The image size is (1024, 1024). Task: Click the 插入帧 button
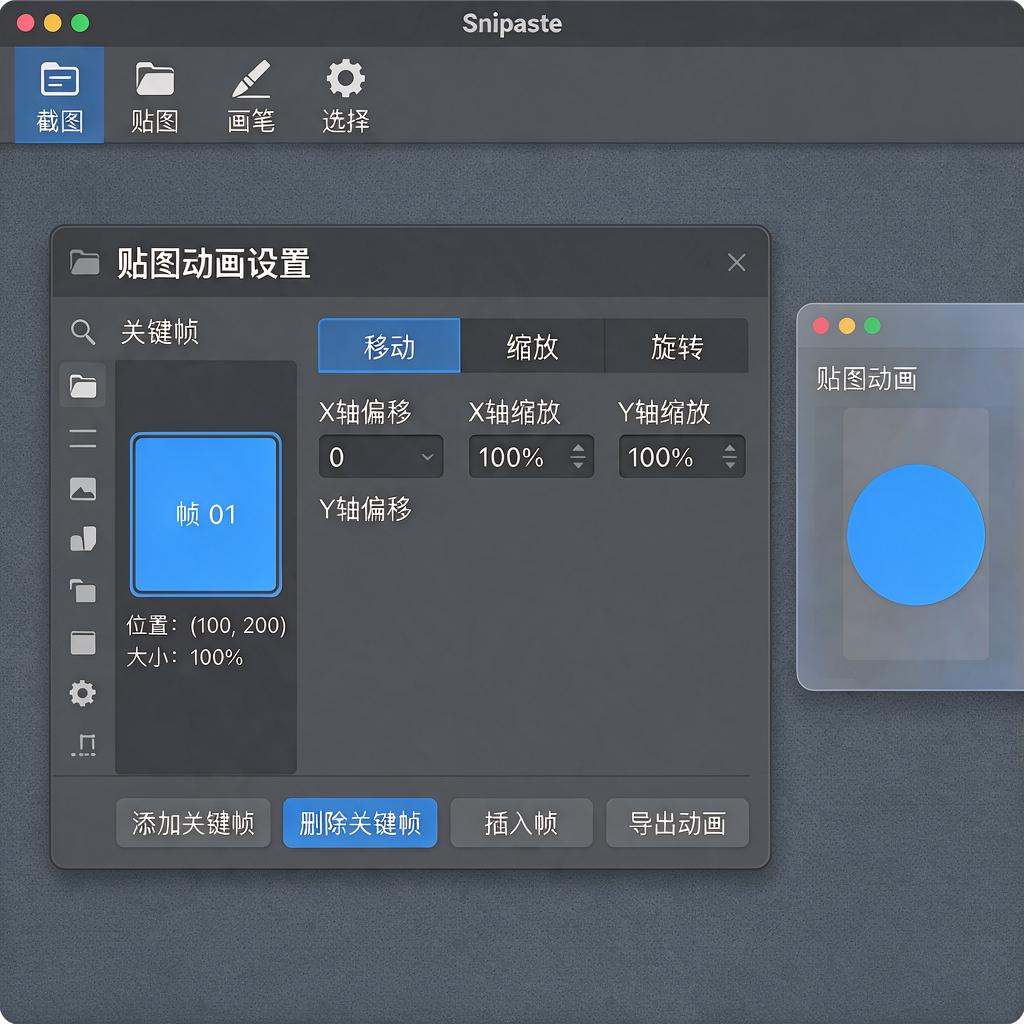click(x=521, y=823)
